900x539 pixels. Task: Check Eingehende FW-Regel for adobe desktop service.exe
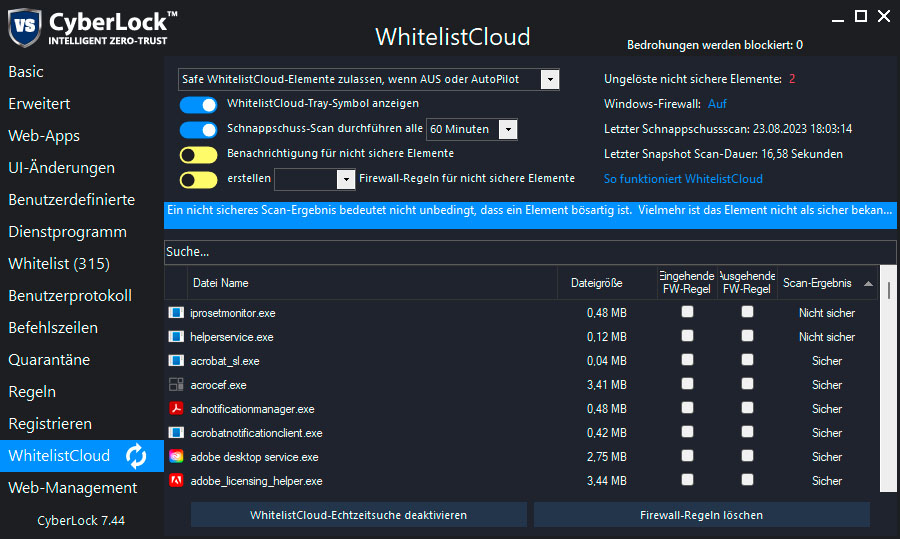[687, 456]
